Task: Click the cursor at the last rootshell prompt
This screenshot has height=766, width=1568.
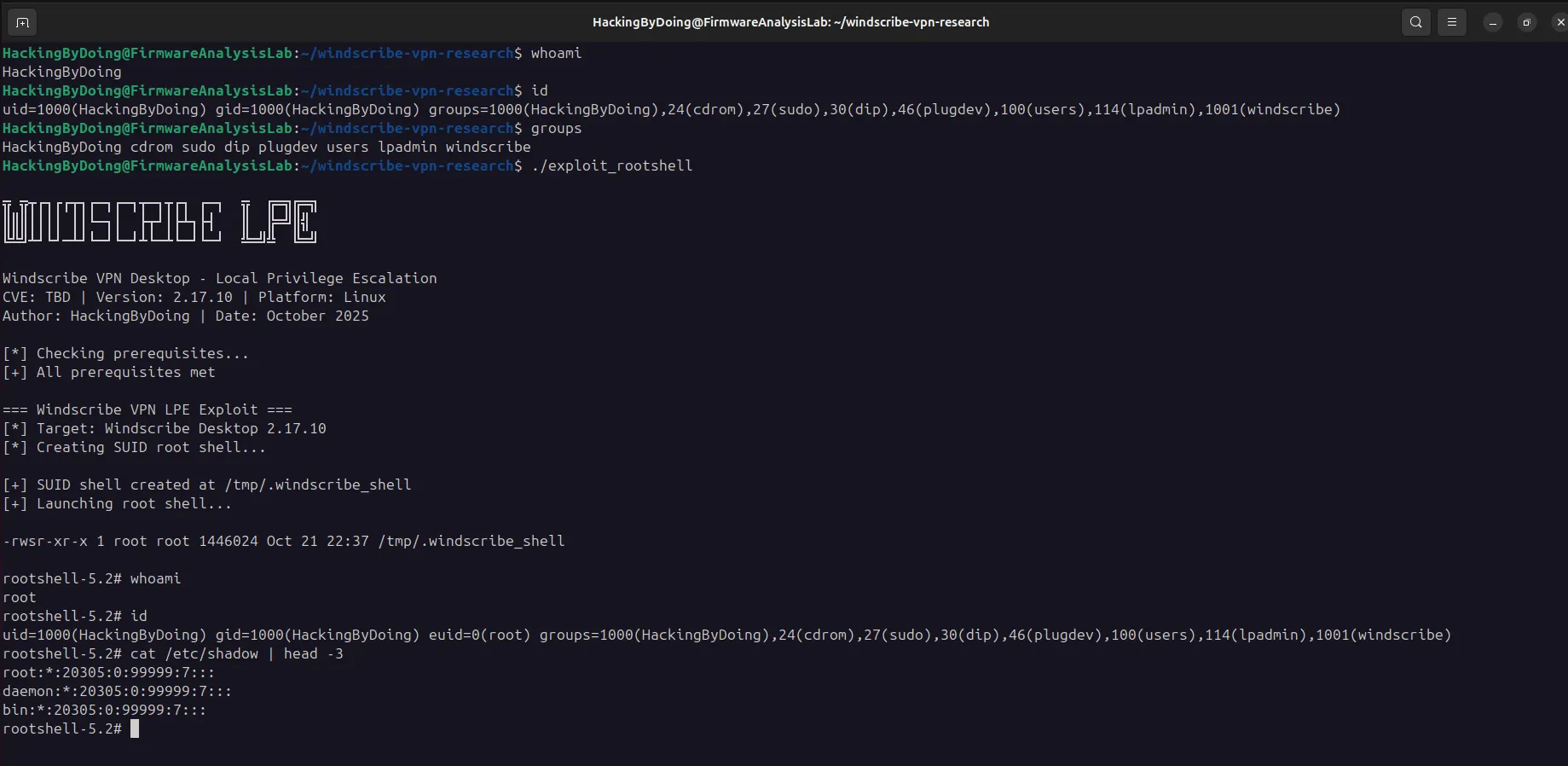Action: (135, 728)
